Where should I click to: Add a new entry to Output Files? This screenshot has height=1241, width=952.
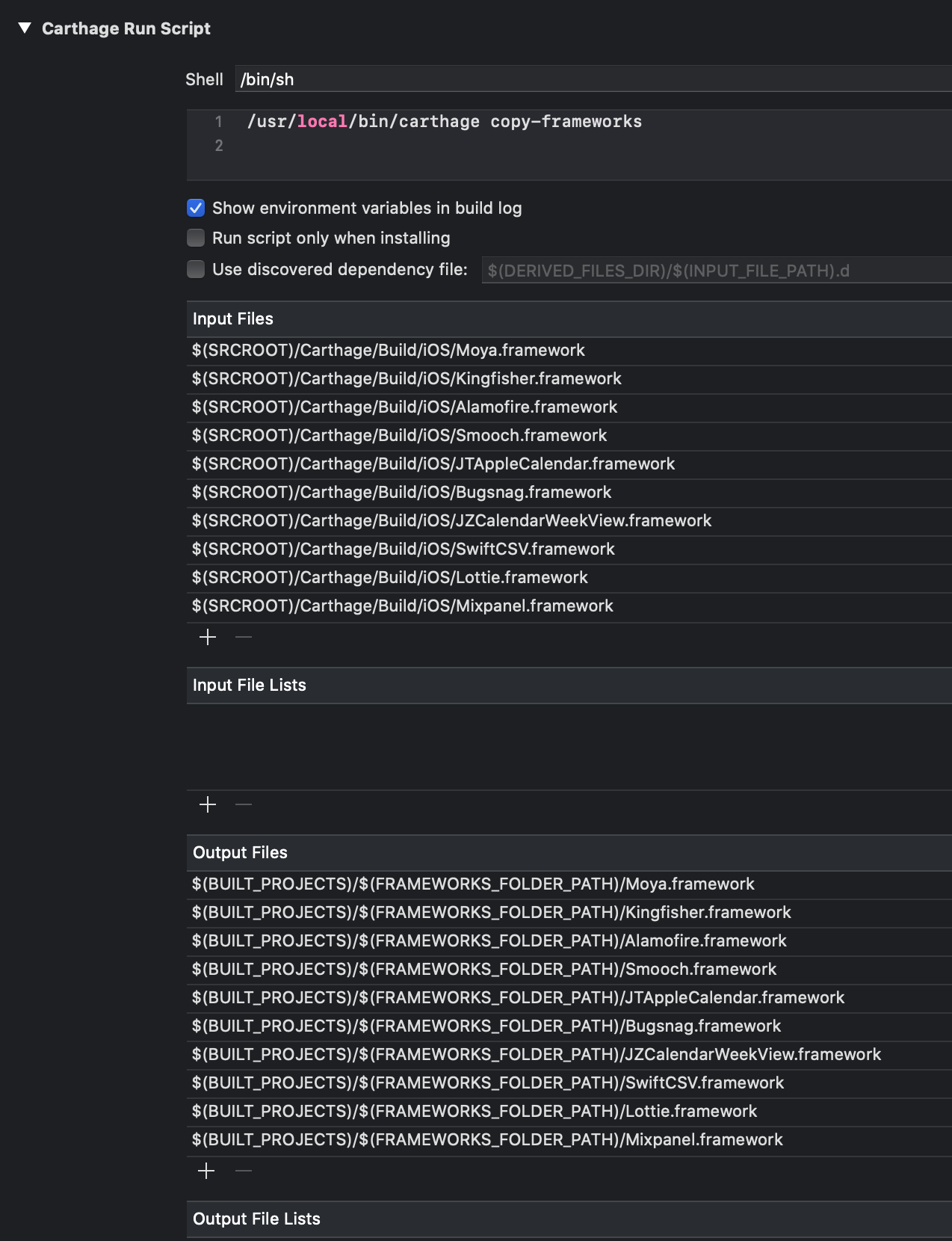click(206, 1171)
